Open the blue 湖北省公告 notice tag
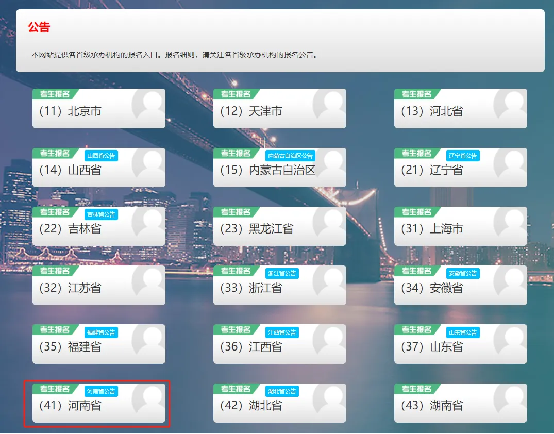Image resolution: width=554 pixels, height=434 pixels. click(x=282, y=391)
